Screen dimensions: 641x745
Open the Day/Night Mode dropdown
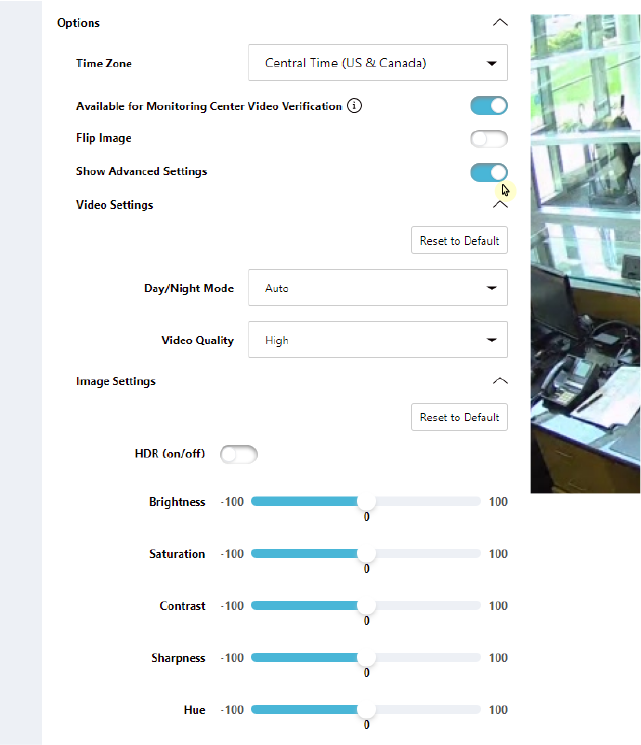378,288
